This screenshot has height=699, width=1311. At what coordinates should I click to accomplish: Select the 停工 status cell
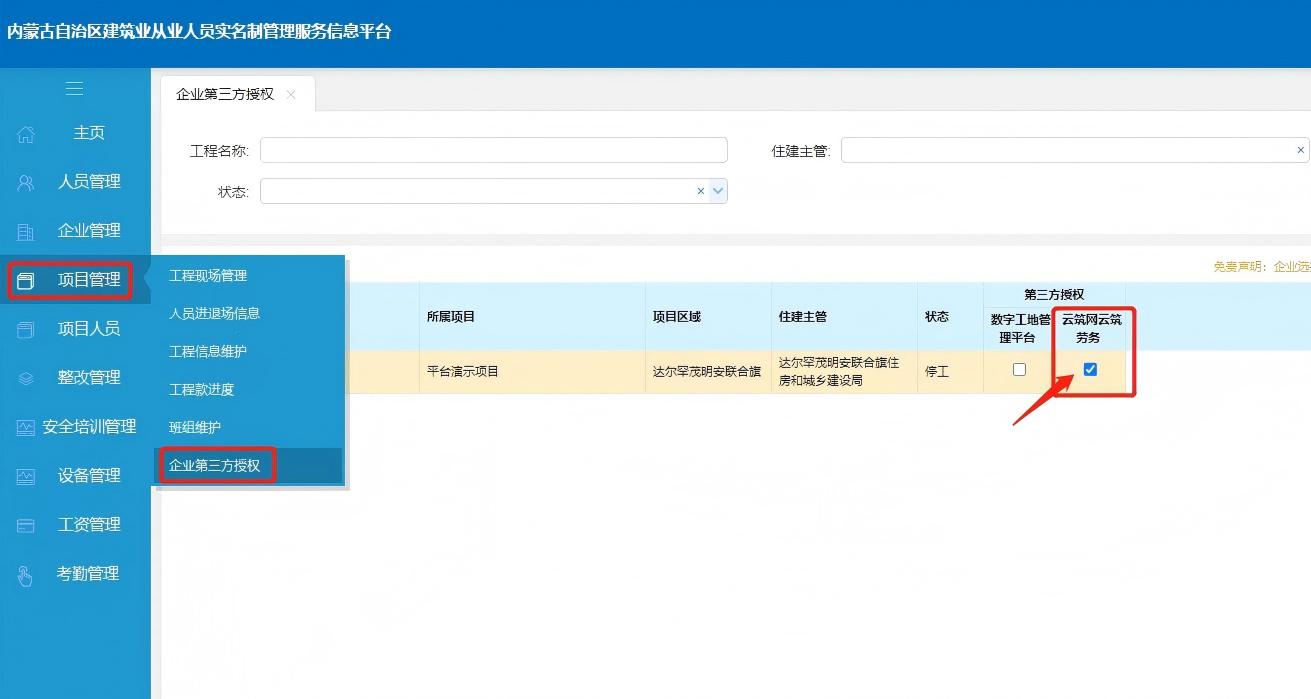[x=950, y=372]
